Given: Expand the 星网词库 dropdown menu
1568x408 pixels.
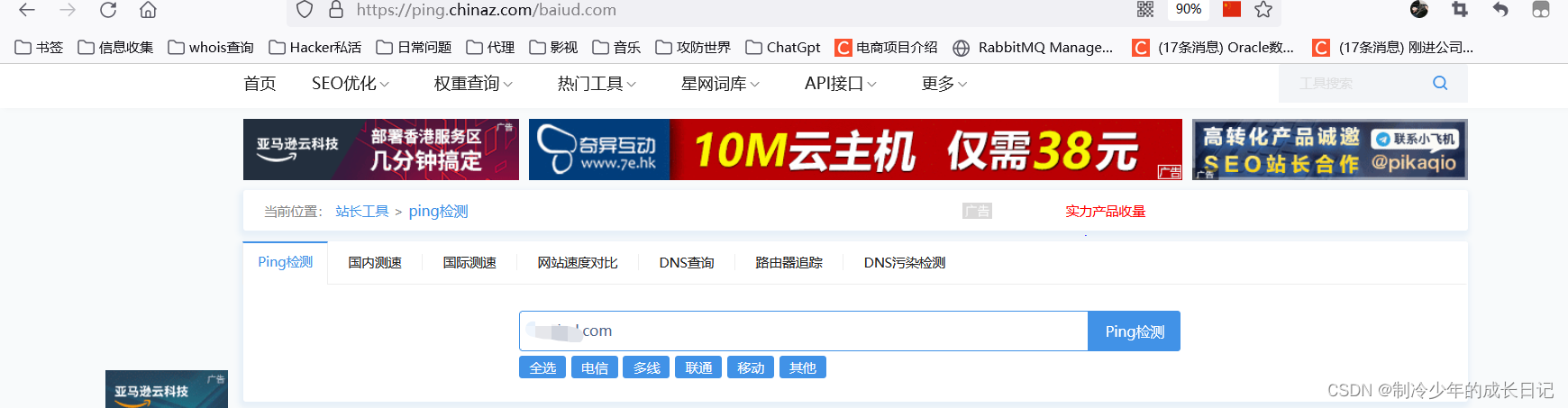Looking at the screenshot, I should [x=720, y=84].
